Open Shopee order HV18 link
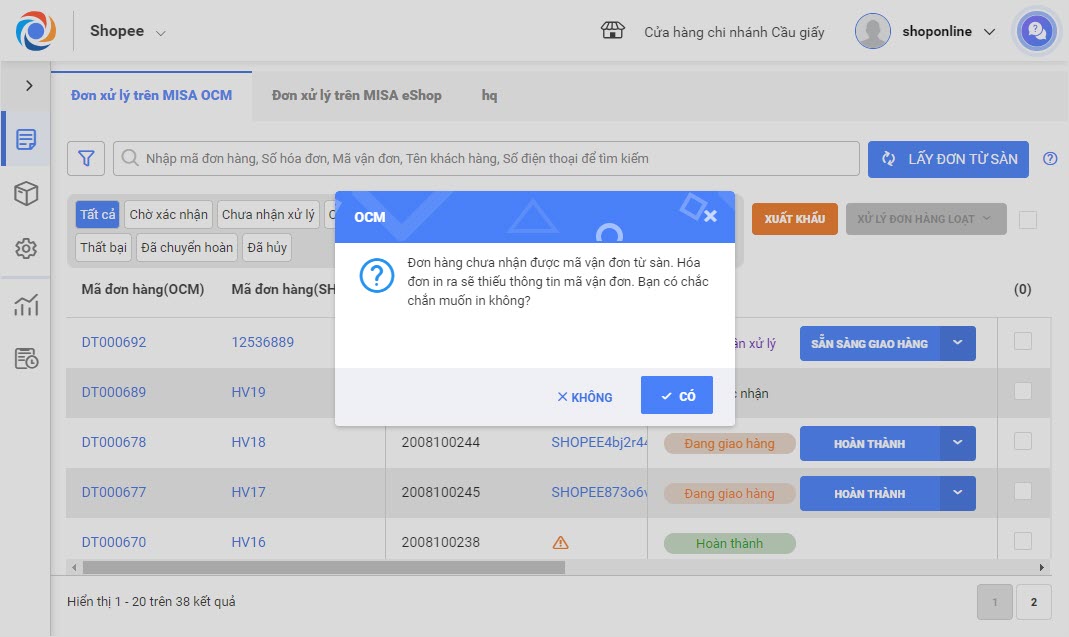Screen dimensions: 1069x637 [248, 442]
